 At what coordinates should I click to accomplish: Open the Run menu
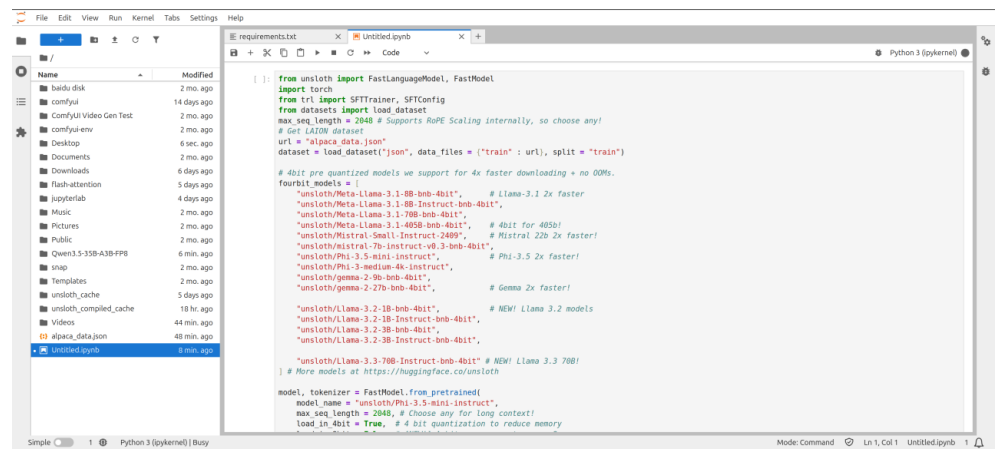point(115,18)
